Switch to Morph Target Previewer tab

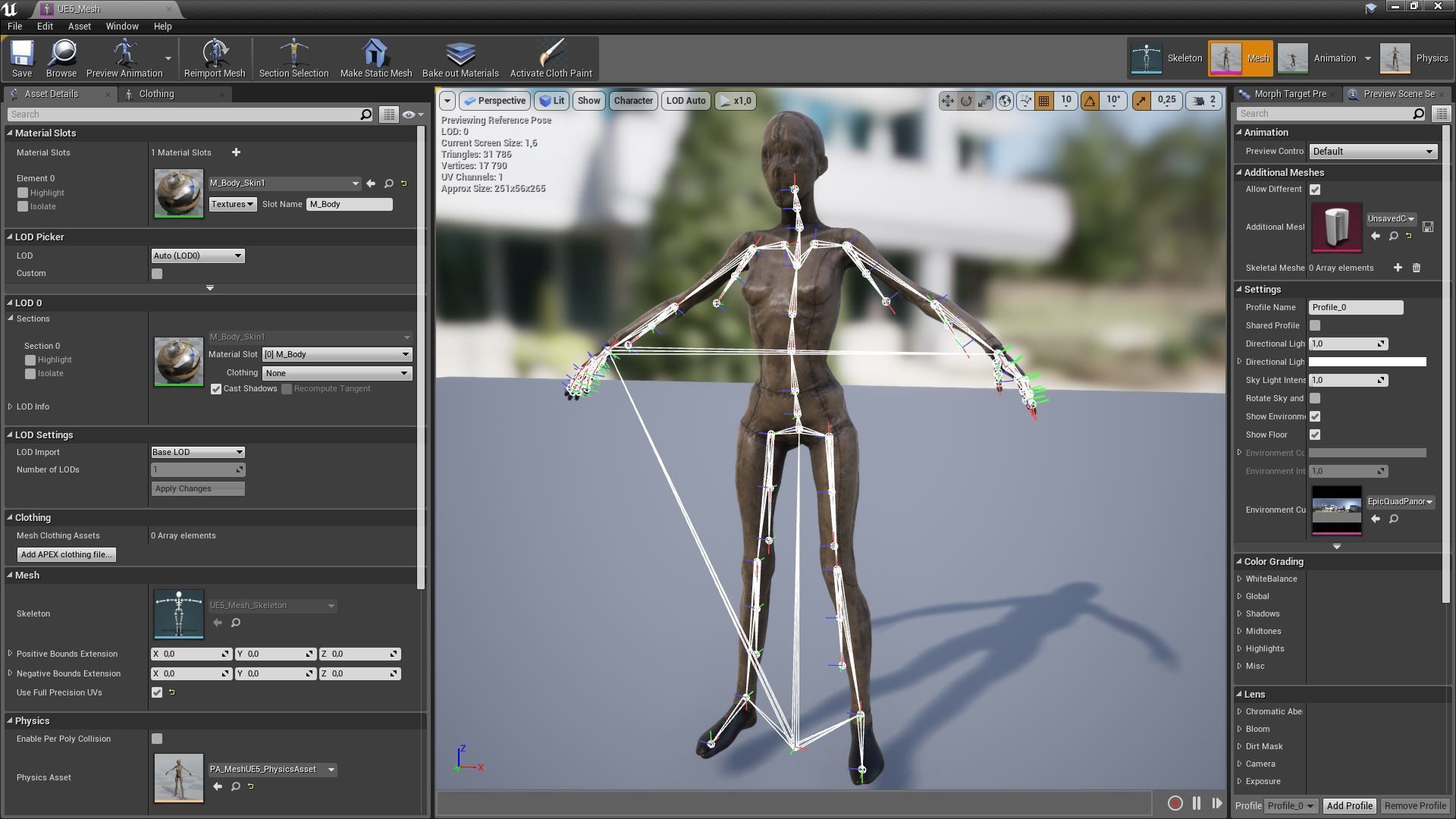(1288, 94)
